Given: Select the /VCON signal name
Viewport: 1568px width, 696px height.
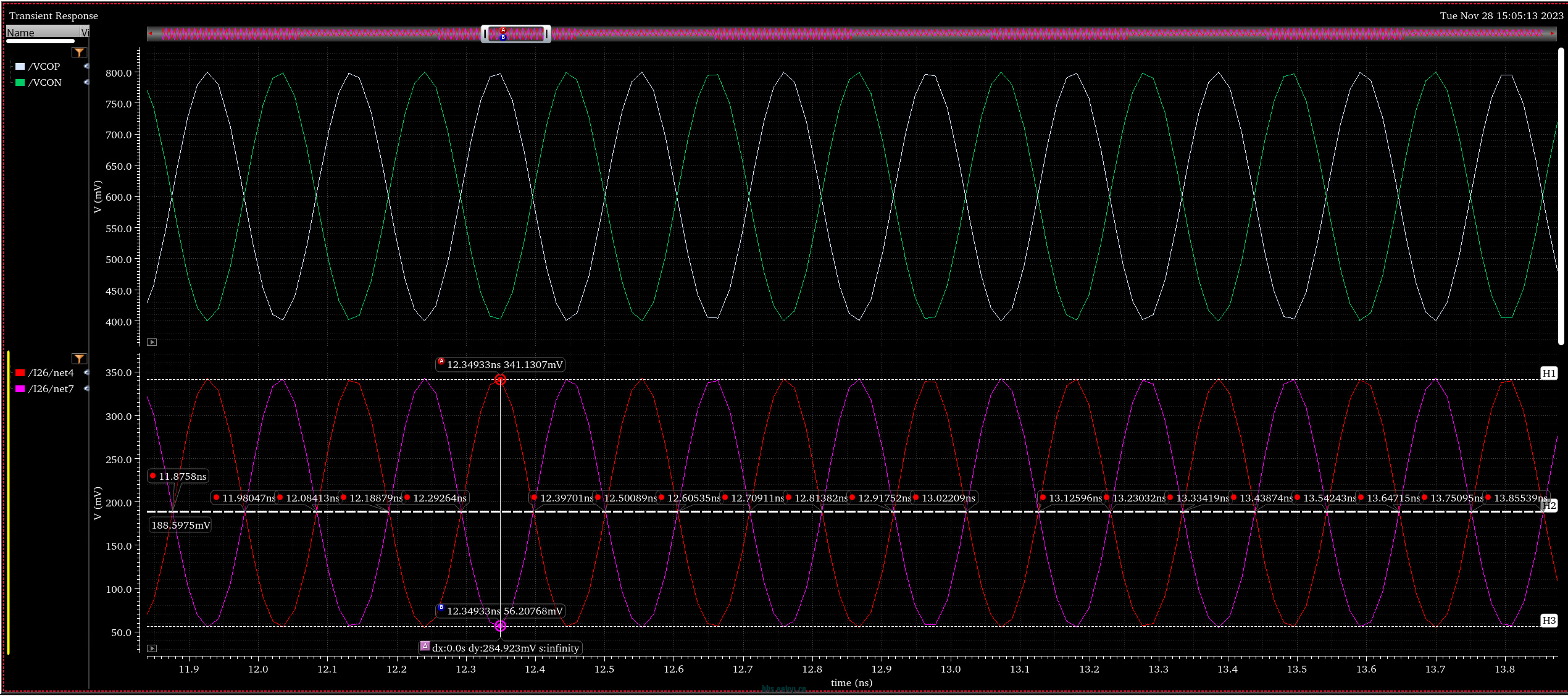Looking at the screenshot, I should pyautogui.click(x=45, y=82).
